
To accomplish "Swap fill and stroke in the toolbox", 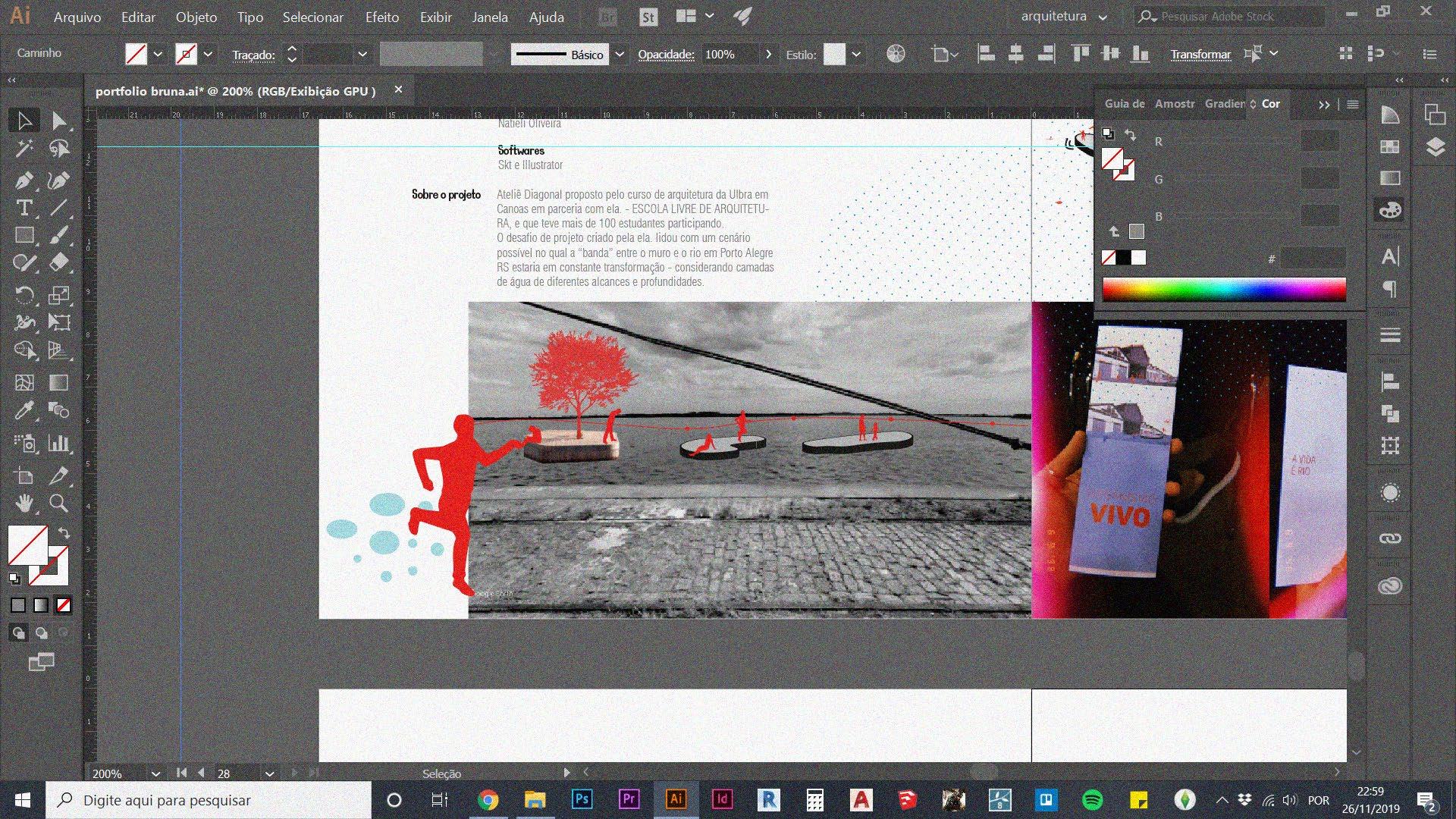I will (x=64, y=533).
